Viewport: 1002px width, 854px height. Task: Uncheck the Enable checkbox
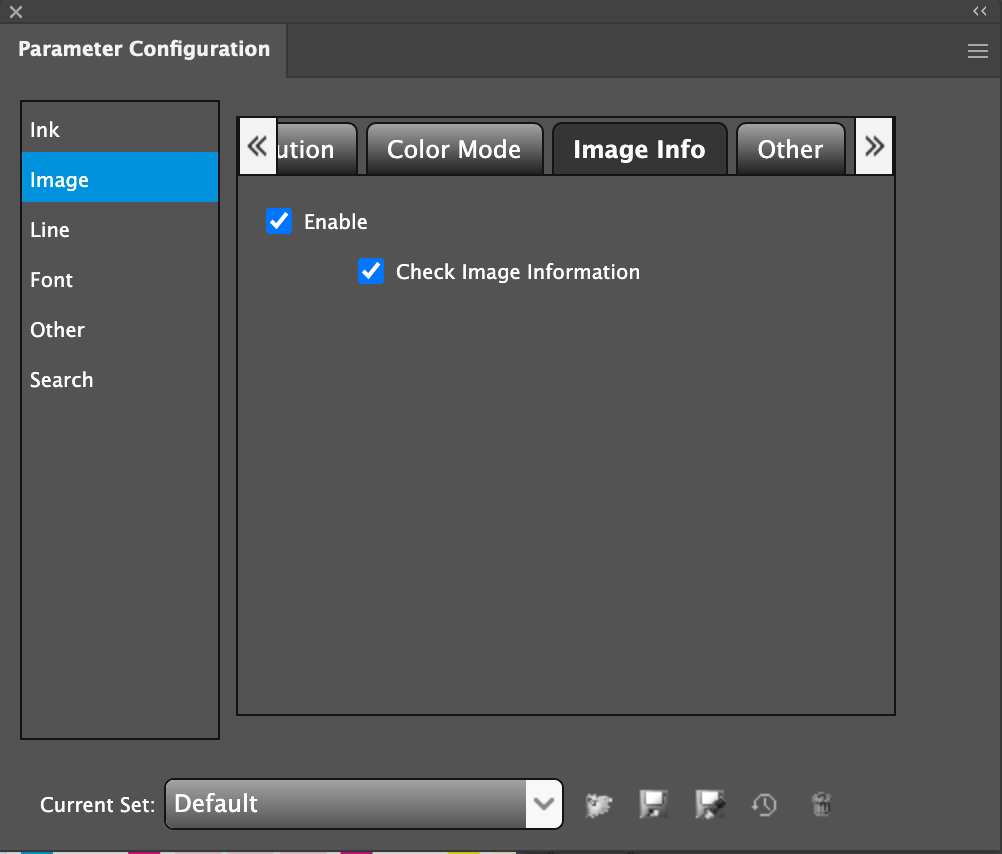[279, 221]
